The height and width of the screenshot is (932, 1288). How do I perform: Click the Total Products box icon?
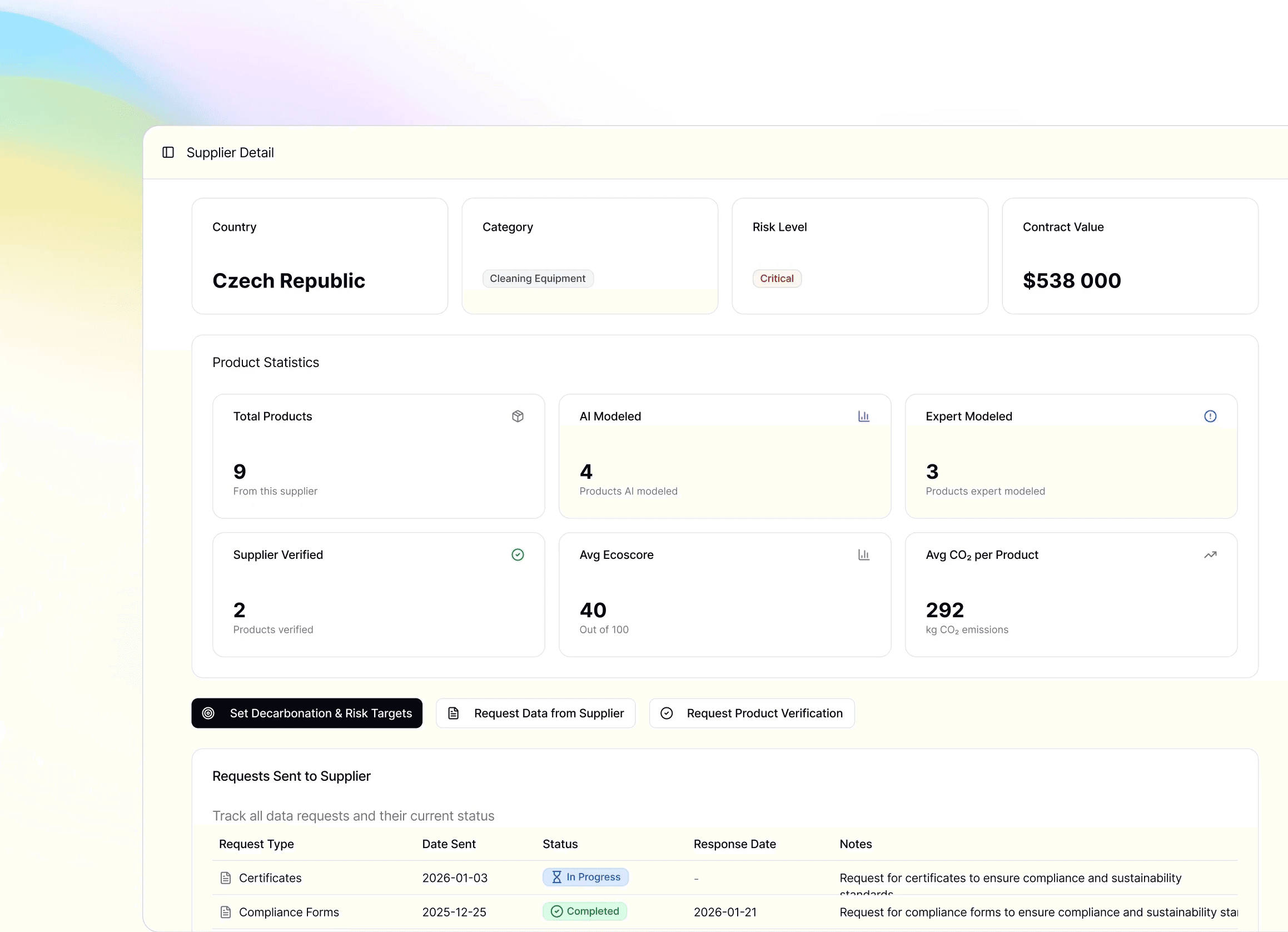[x=518, y=417]
